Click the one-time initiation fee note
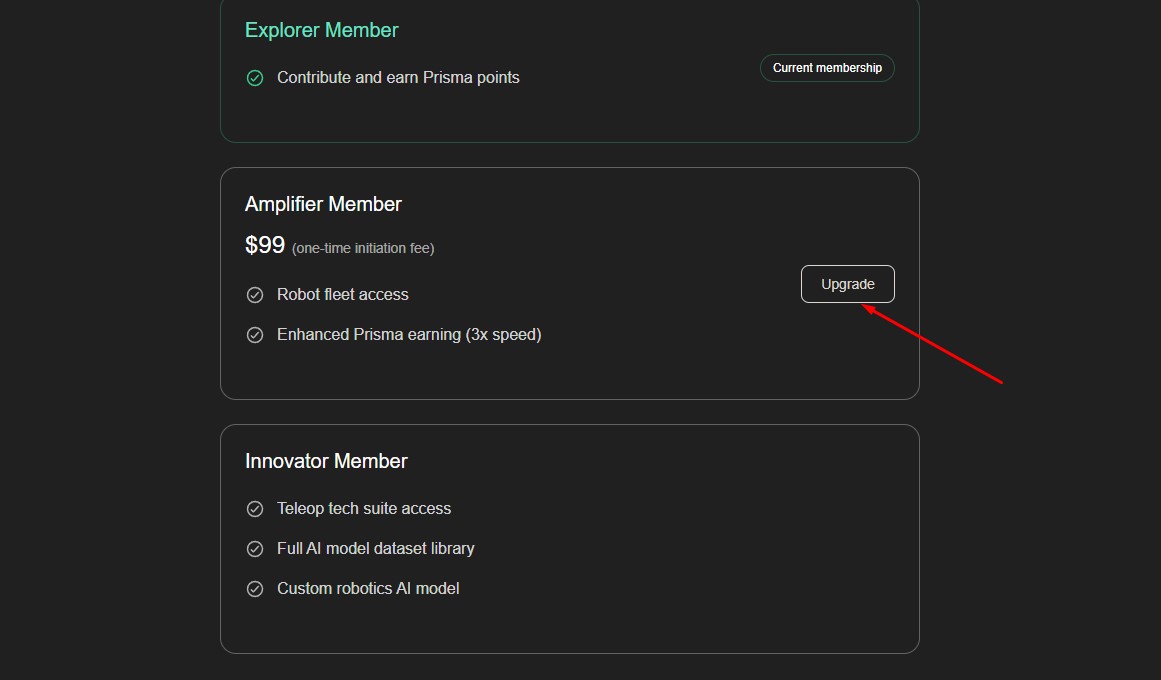This screenshot has height=680, width=1161. coord(363,248)
